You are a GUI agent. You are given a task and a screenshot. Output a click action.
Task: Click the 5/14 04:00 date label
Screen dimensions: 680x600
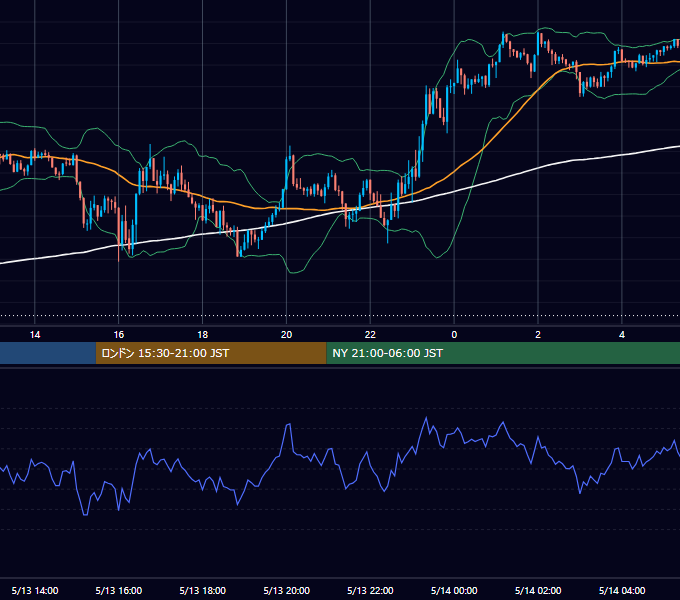622,590
